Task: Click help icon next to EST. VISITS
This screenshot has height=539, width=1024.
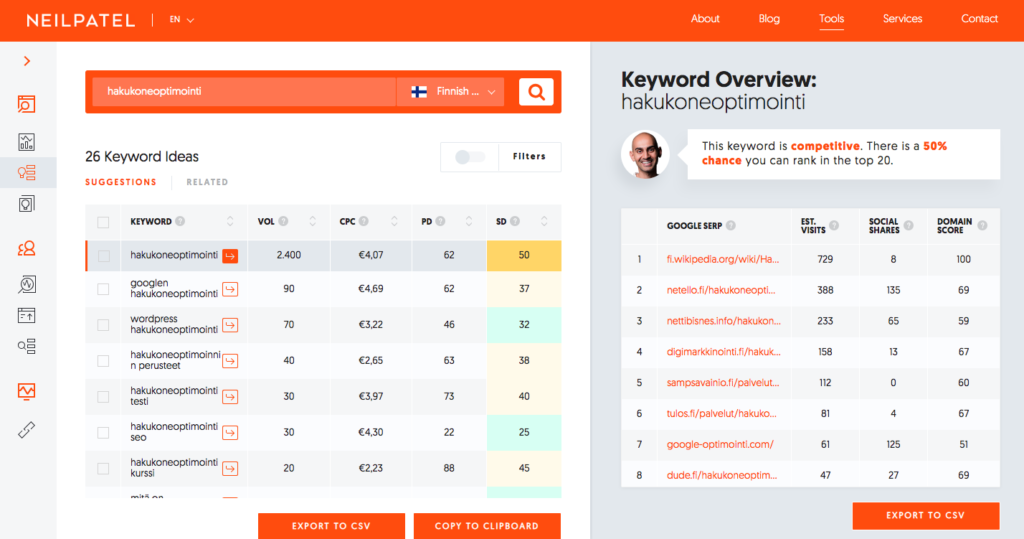Action: point(834,225)
